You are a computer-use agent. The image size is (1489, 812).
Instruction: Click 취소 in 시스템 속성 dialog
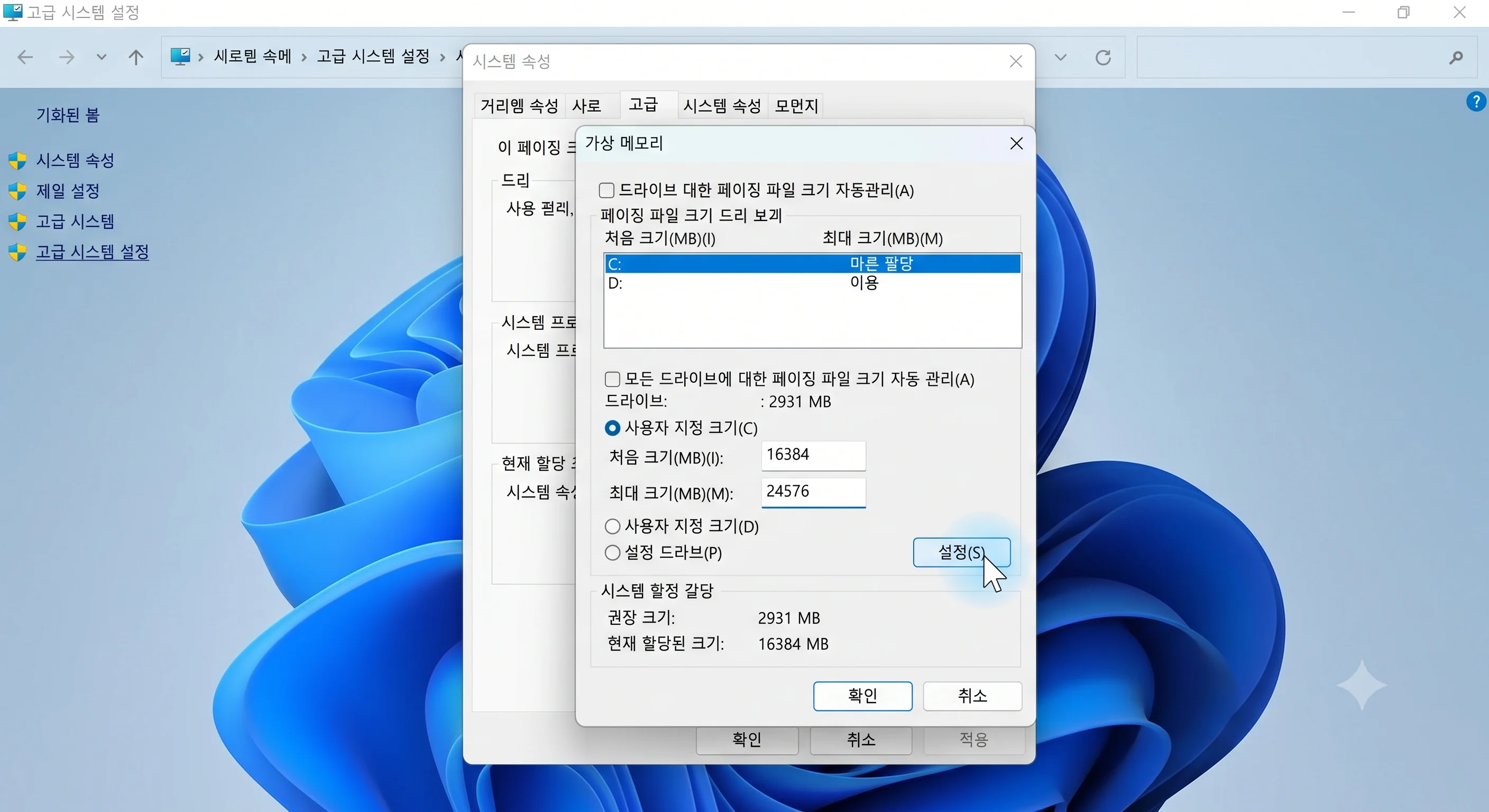861,740
